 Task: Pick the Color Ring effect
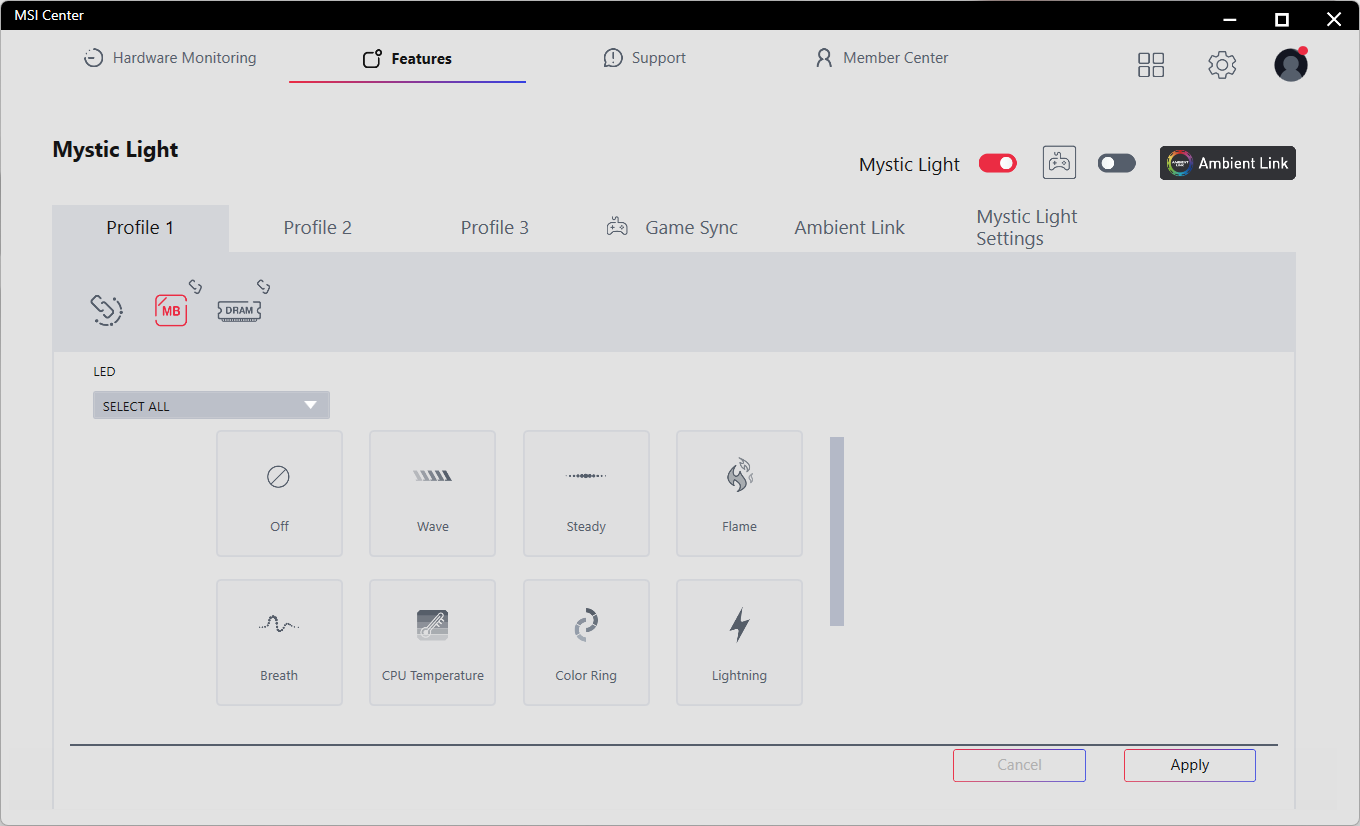[x=586, y=642]
